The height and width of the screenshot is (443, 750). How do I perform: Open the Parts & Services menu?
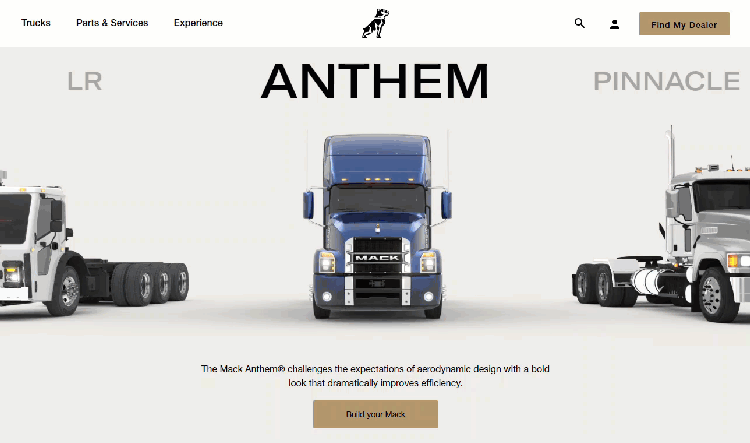(112, 23)
